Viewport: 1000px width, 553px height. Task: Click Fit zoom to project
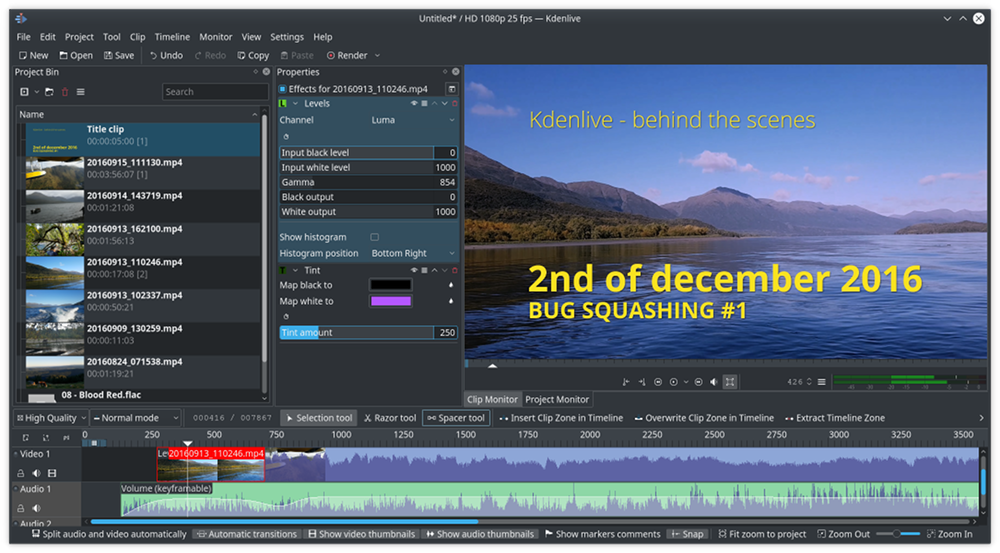(762, 535)
